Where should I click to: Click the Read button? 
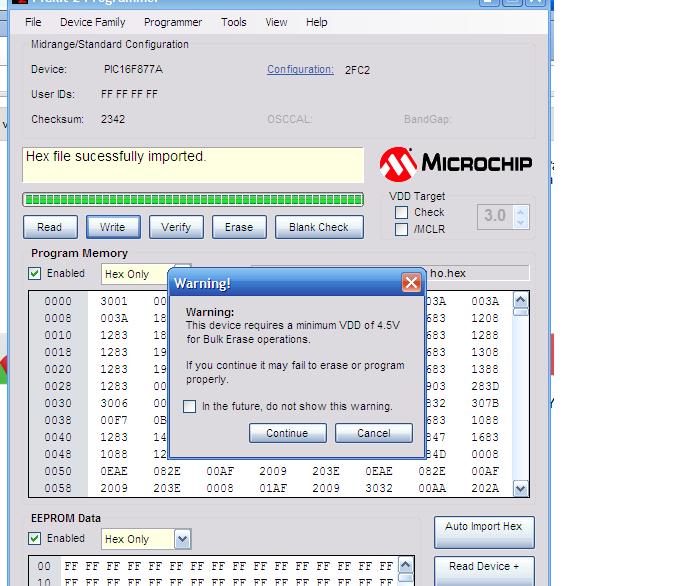point(50,227)
